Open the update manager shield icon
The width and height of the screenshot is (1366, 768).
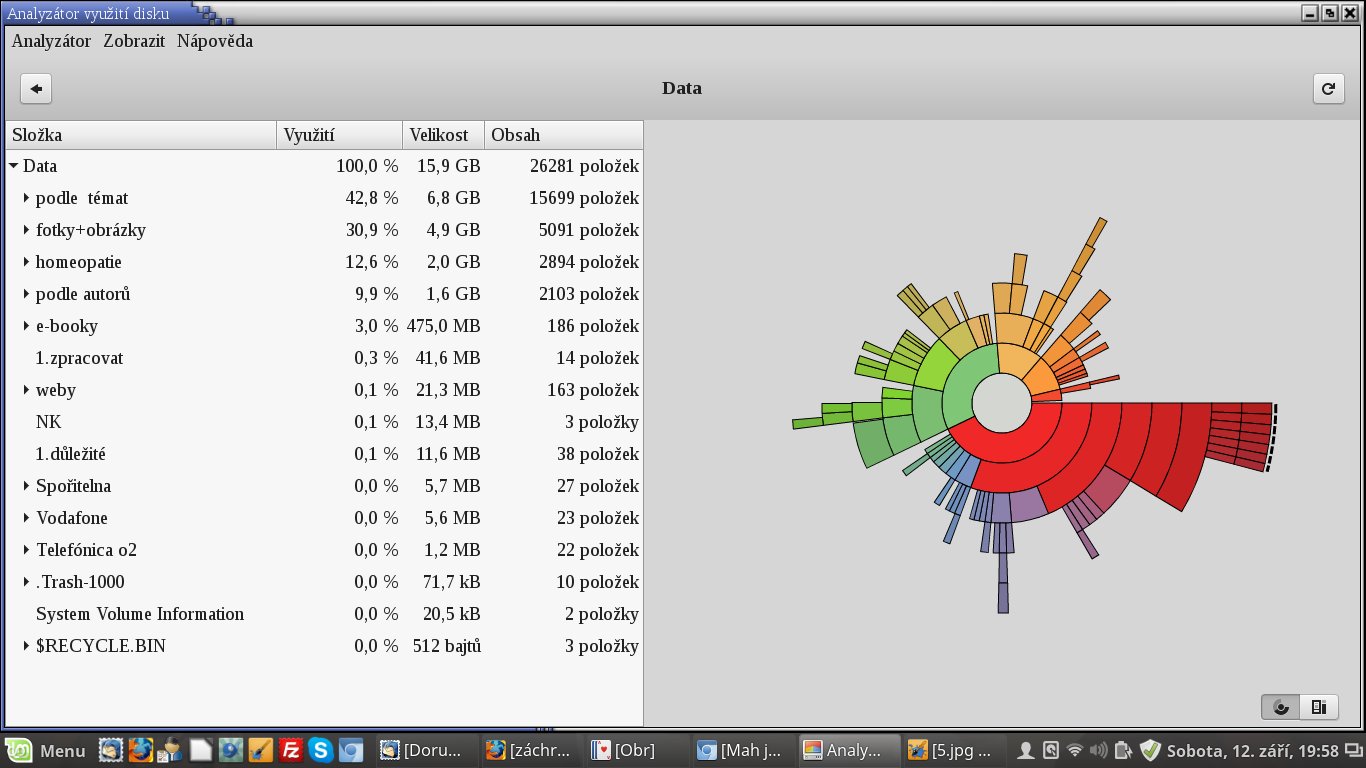[1150, 749]
